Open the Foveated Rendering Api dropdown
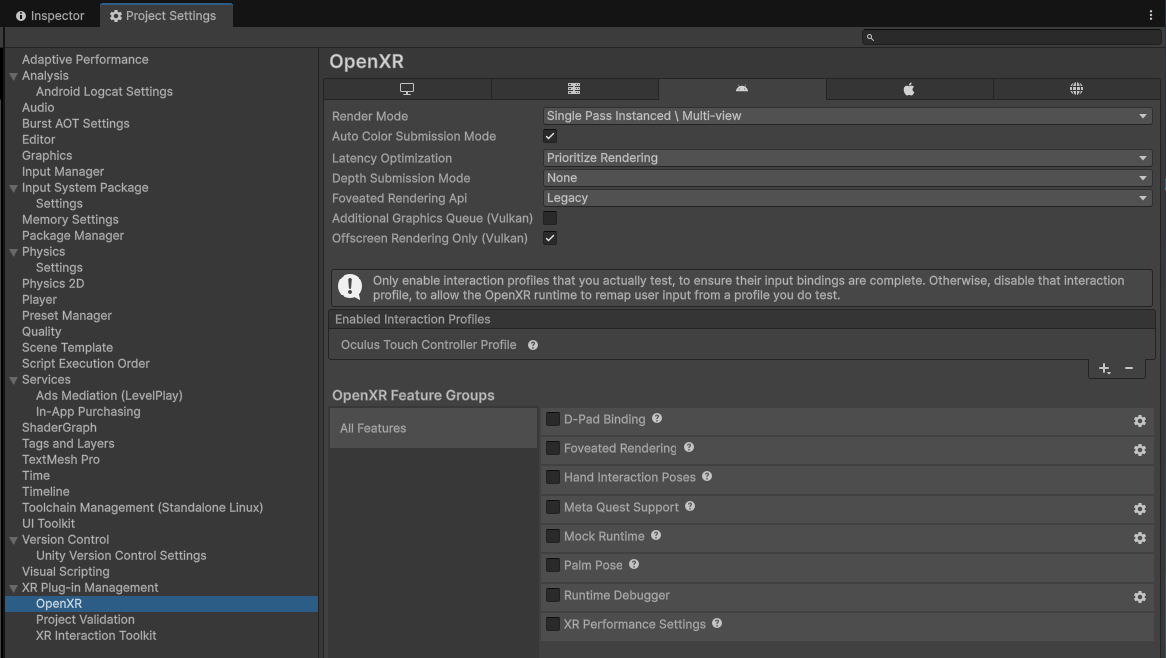The height and width of the screenshot is (658, 1166). point(848,198)
